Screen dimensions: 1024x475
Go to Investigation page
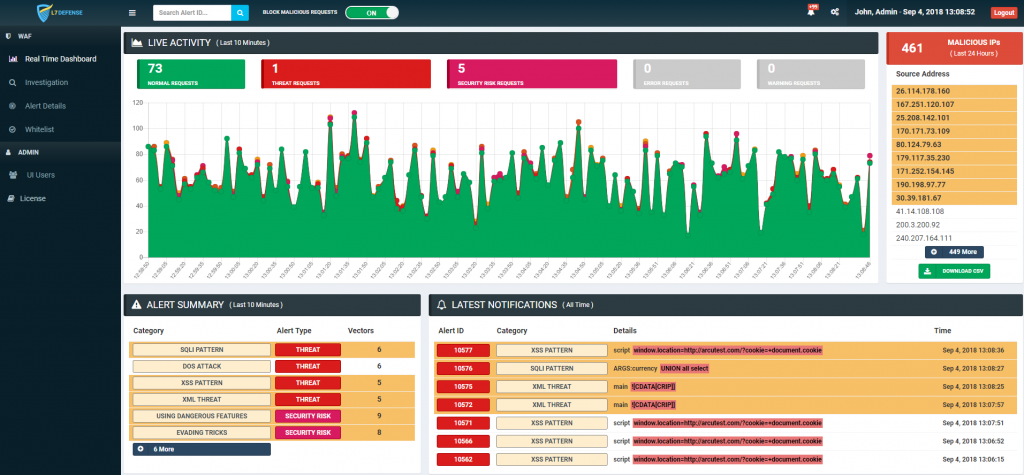click(x=46, y=83)
